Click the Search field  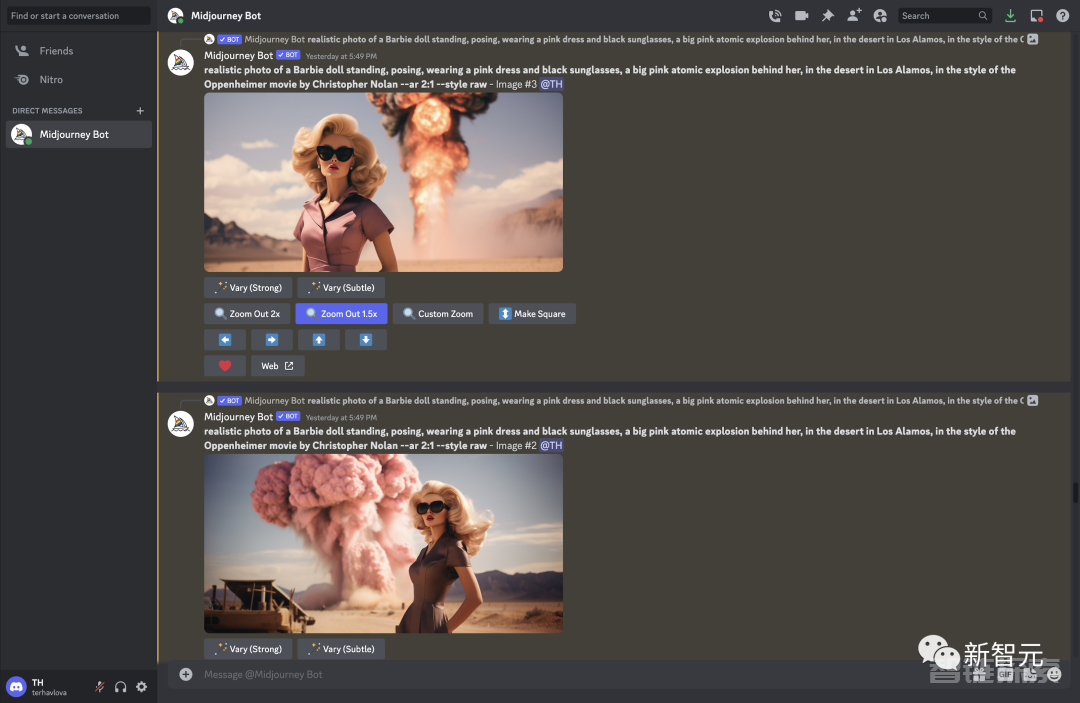[944, 15]
